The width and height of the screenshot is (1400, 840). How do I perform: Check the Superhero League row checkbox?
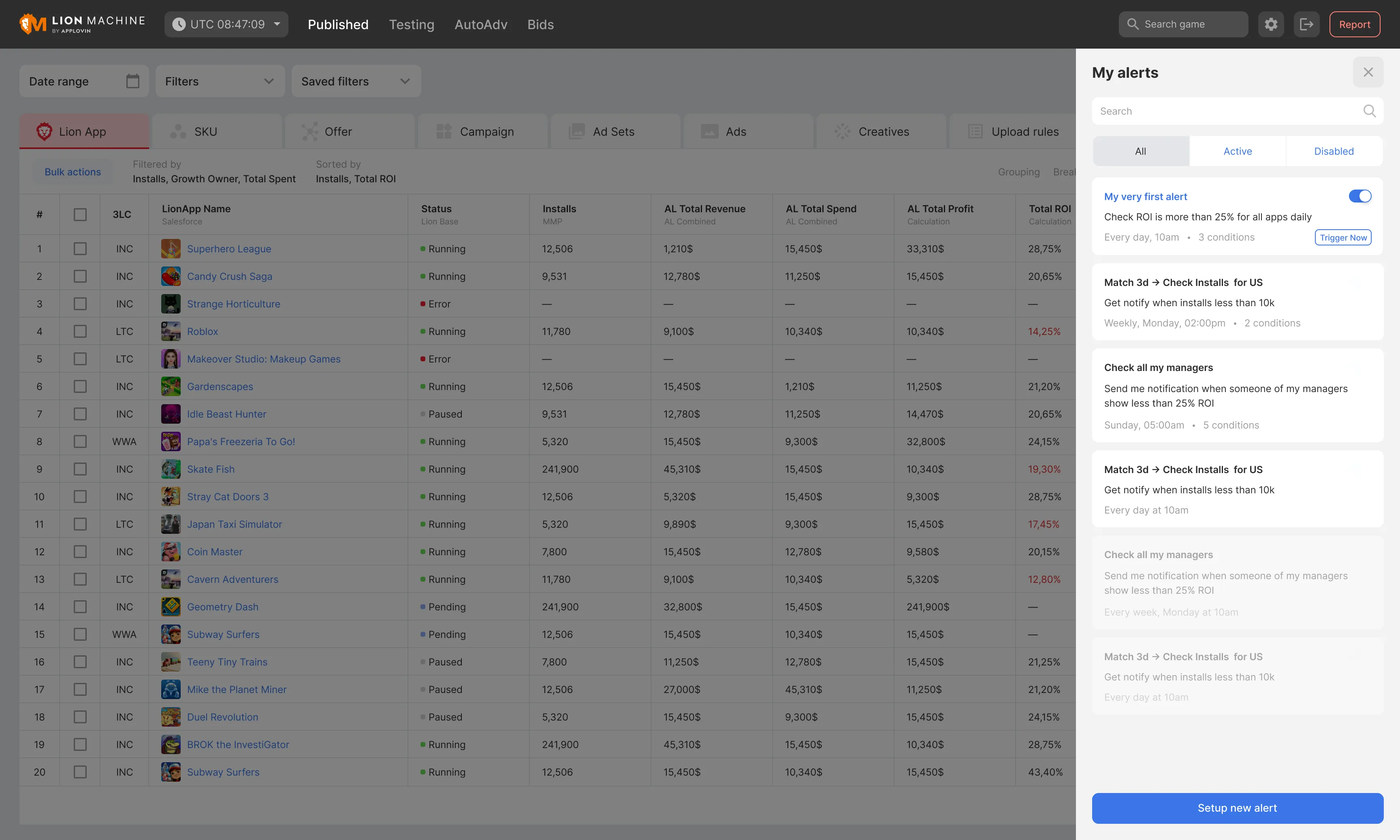80,249
